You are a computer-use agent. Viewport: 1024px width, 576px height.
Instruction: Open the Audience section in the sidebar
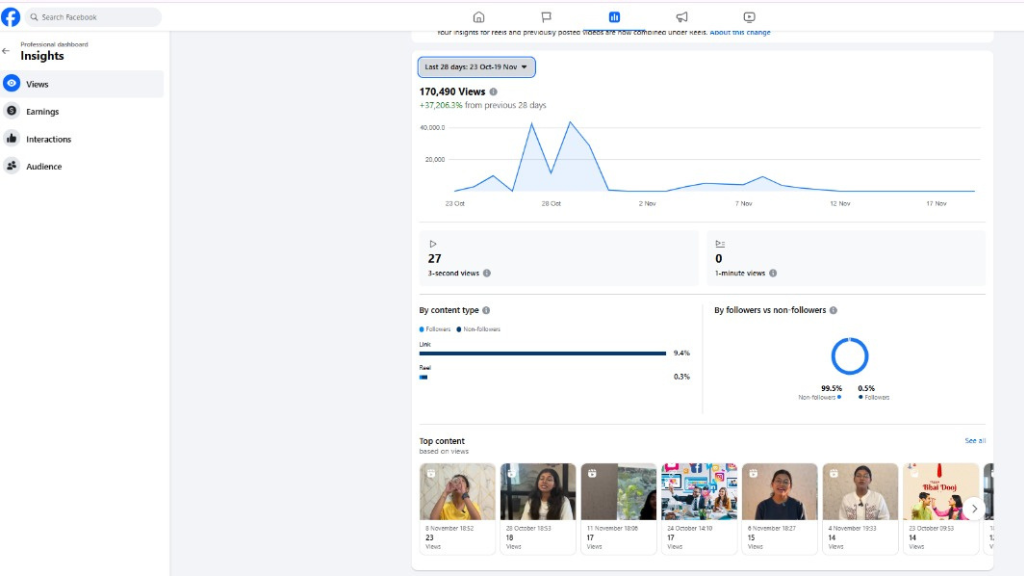coord(44,167)
